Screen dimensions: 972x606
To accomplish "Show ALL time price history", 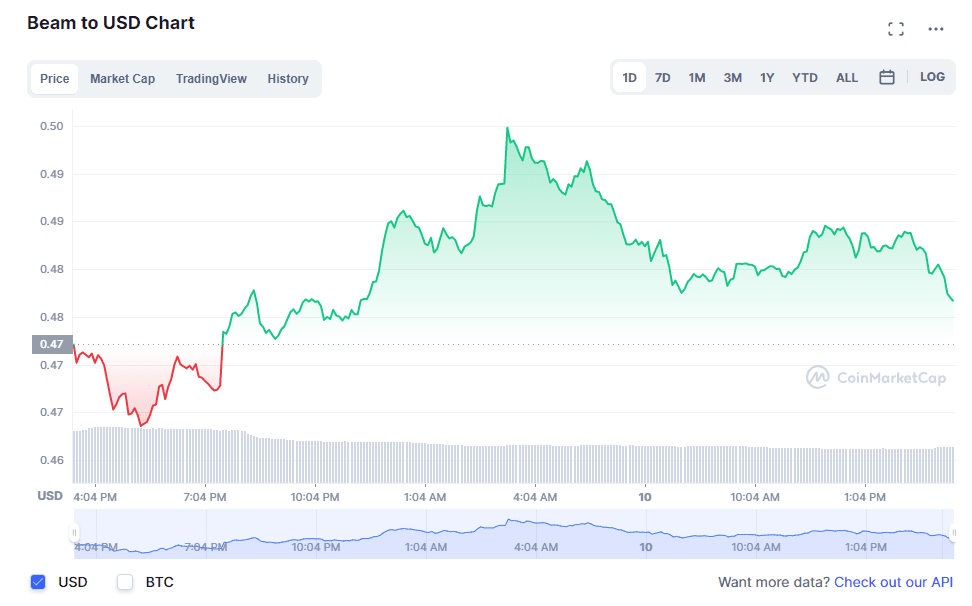I will [x=847, y=78].
